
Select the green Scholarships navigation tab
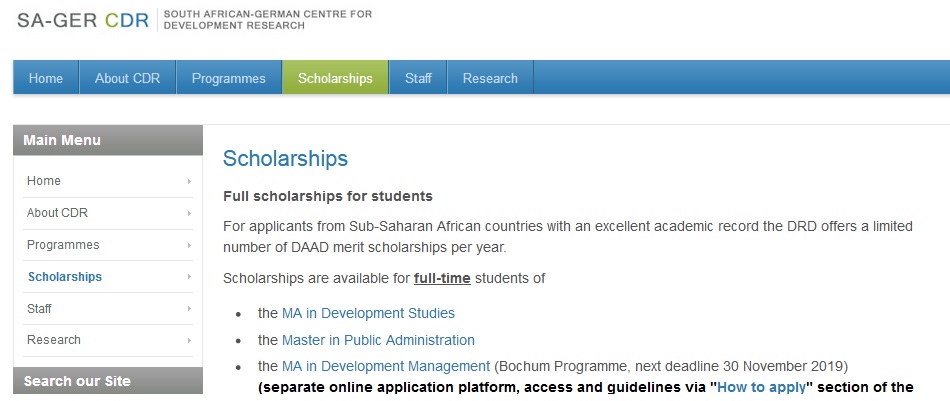335,78
